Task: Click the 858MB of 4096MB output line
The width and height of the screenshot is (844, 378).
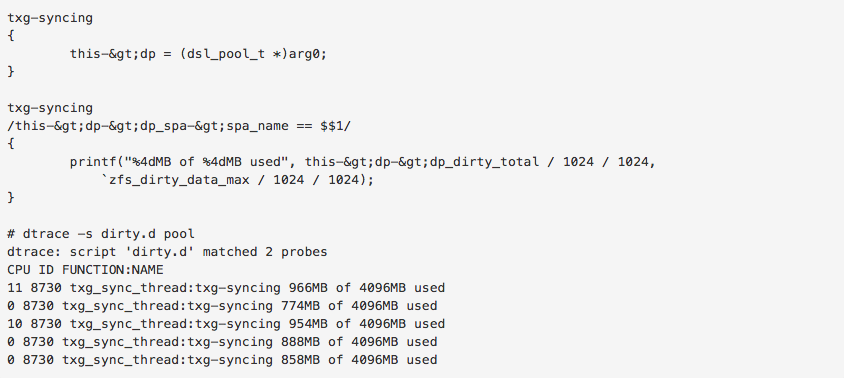Action: [222, 360]
